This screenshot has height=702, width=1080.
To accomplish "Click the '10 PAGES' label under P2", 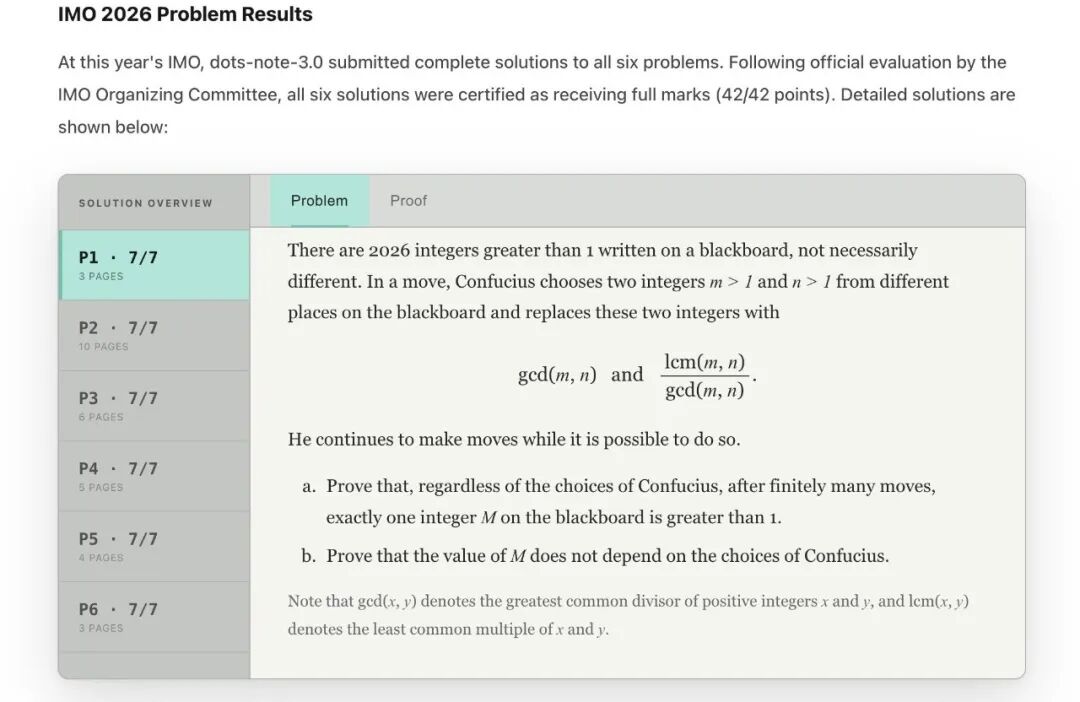I will click(x=103, y=347).
